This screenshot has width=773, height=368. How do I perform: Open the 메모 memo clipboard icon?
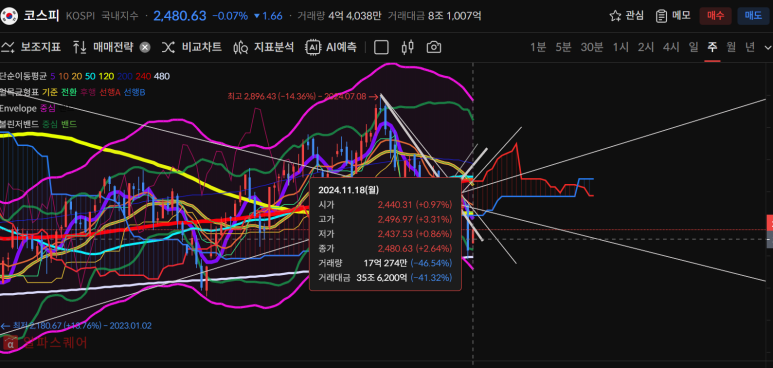click(x=661, y=16)
